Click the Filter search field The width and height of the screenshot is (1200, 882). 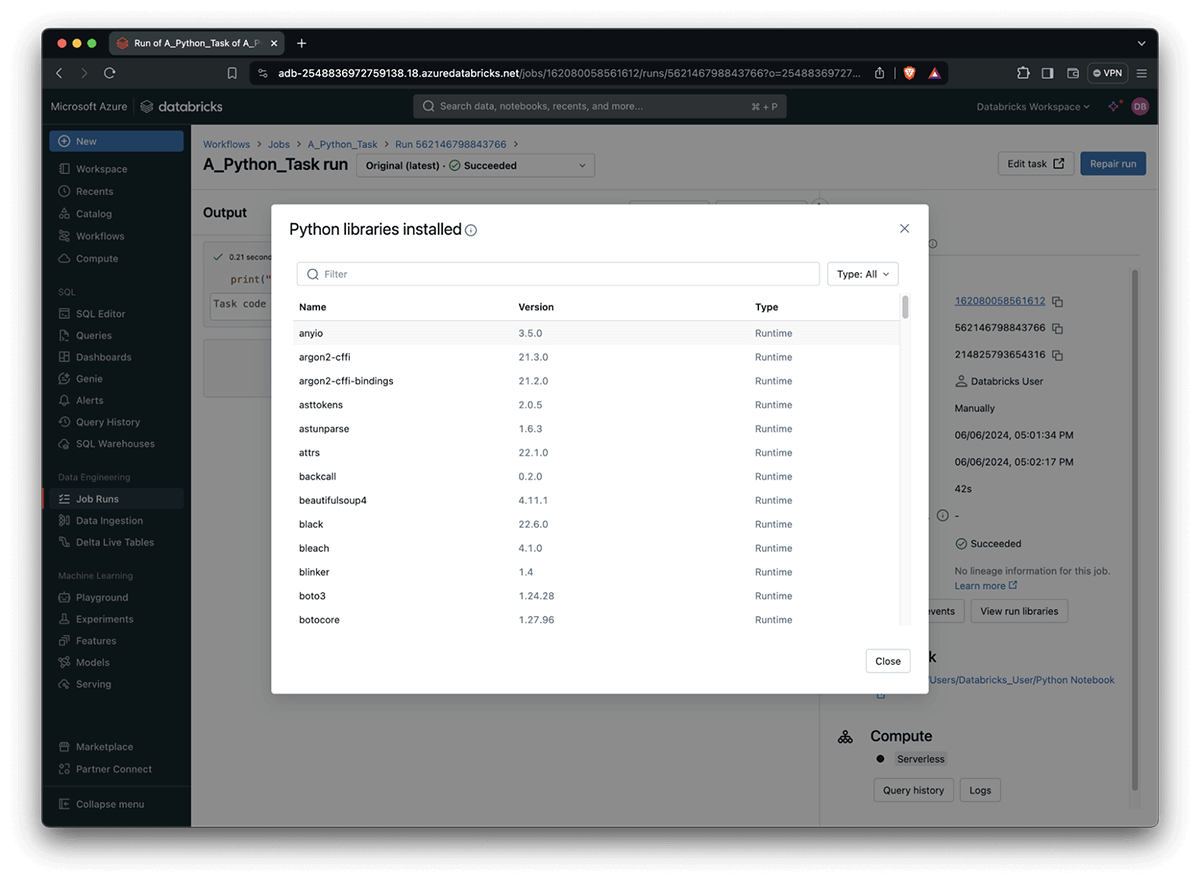558,274
